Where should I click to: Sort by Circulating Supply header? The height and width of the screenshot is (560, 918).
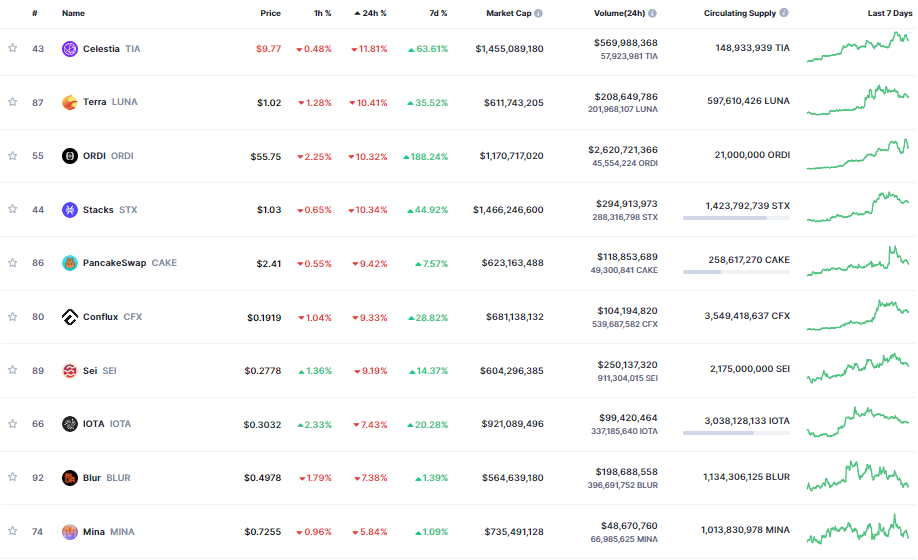740,13
